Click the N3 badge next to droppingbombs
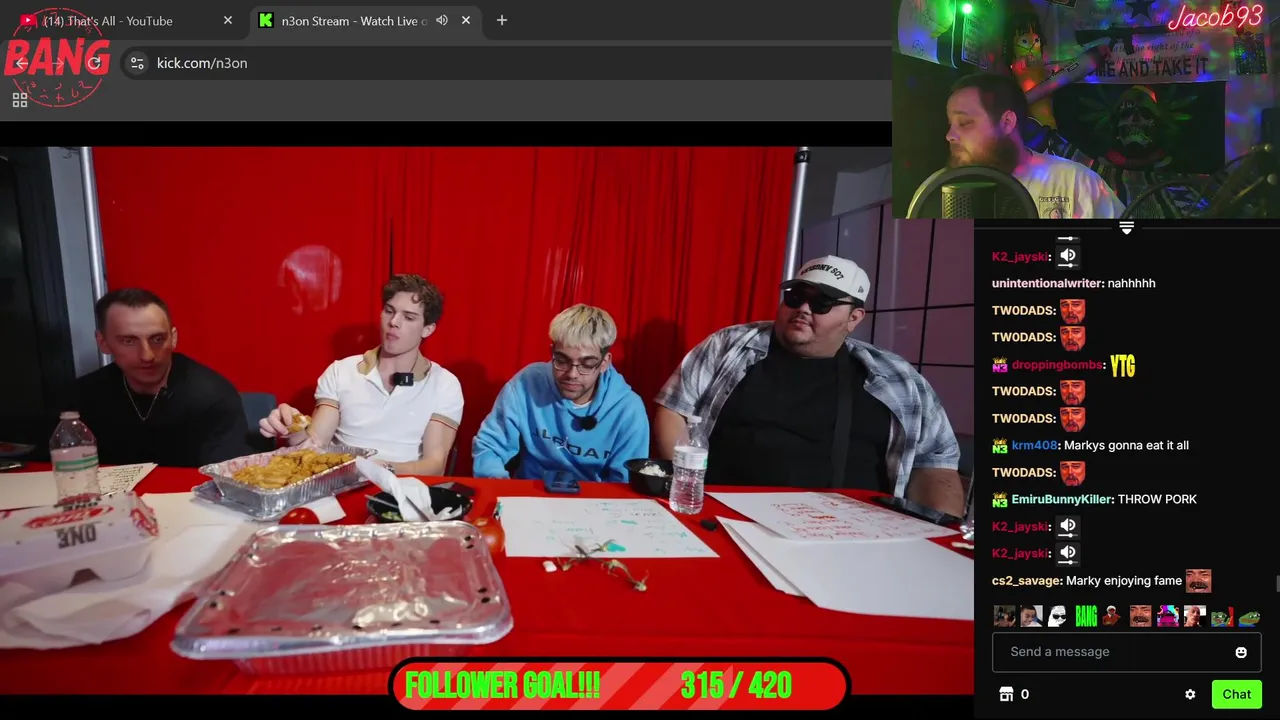 click(x=1000, y=365)
